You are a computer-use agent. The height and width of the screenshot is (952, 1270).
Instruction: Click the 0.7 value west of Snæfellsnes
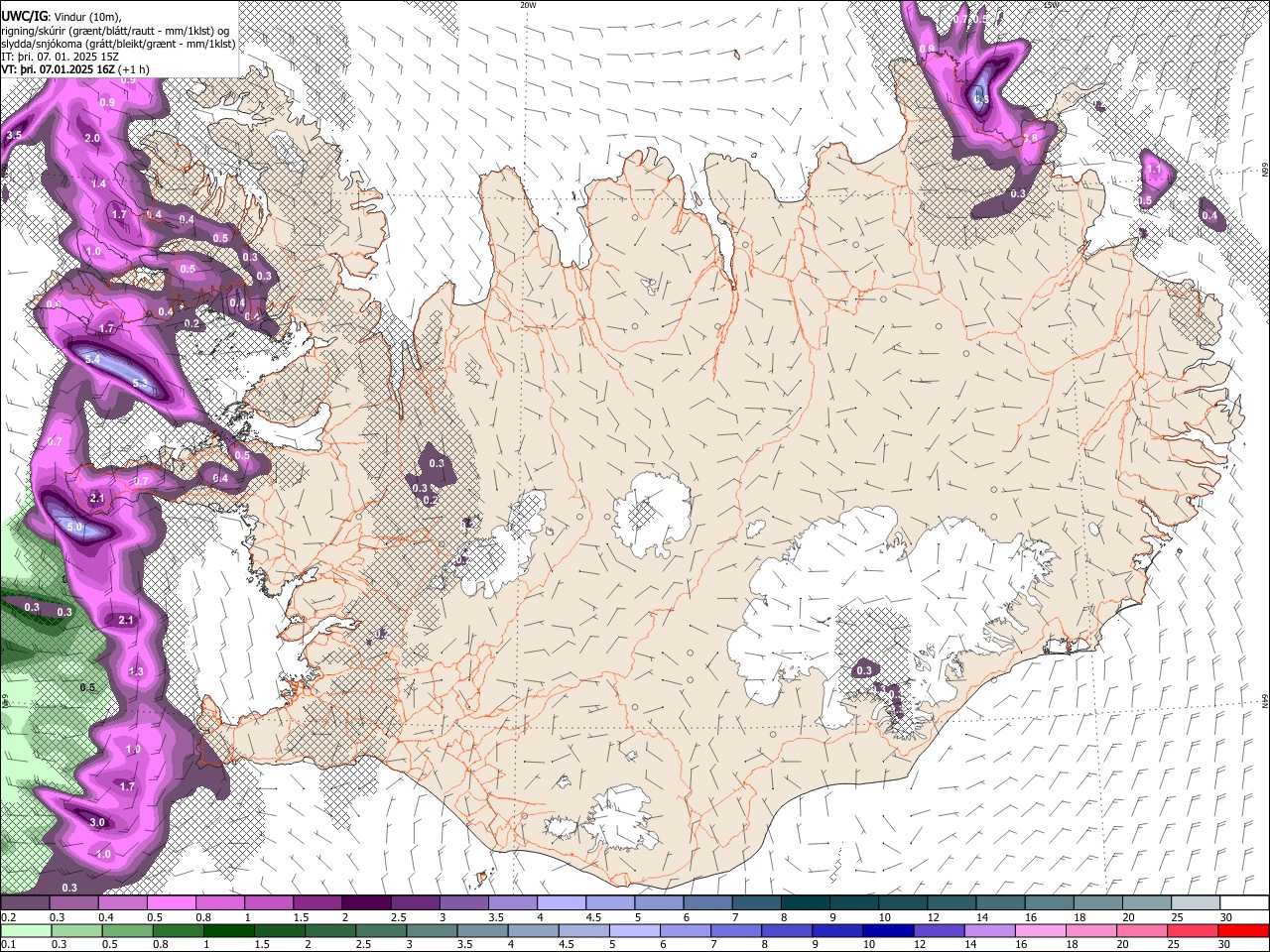click(x=55, y=442)
